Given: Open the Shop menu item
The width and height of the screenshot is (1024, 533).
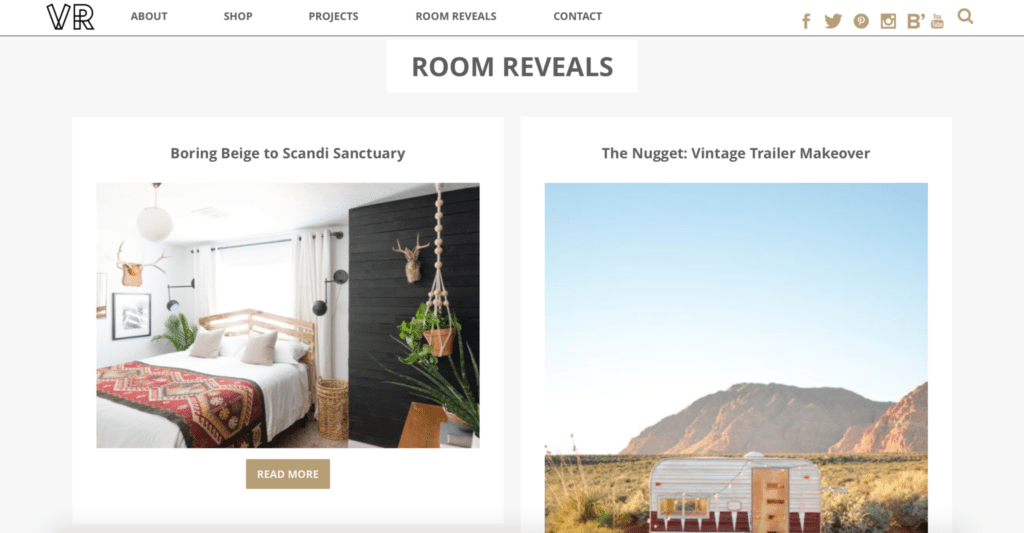Looking at the screenshot, I should (x=238, y=16).
